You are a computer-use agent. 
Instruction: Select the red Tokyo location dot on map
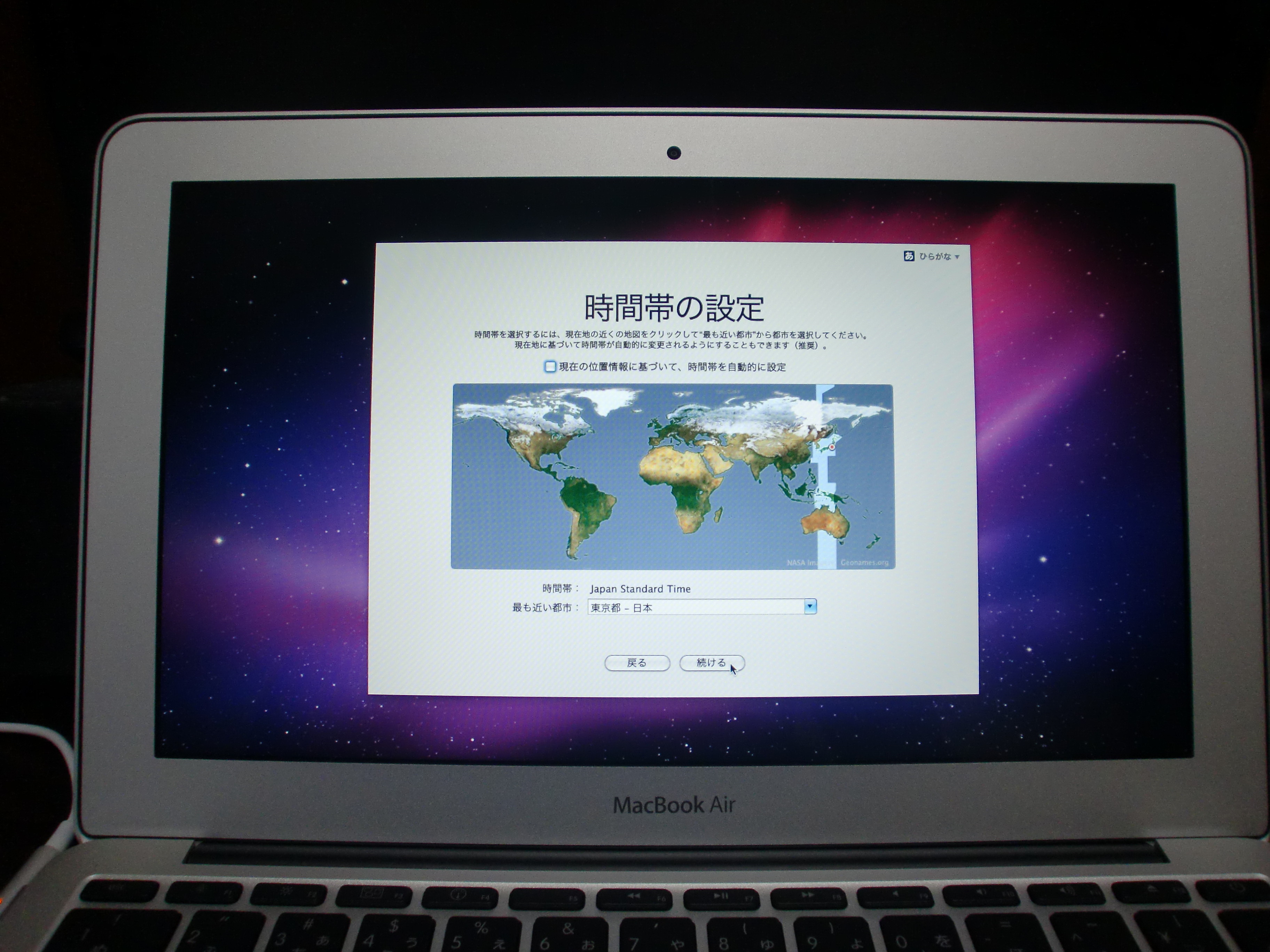[832, 446]
